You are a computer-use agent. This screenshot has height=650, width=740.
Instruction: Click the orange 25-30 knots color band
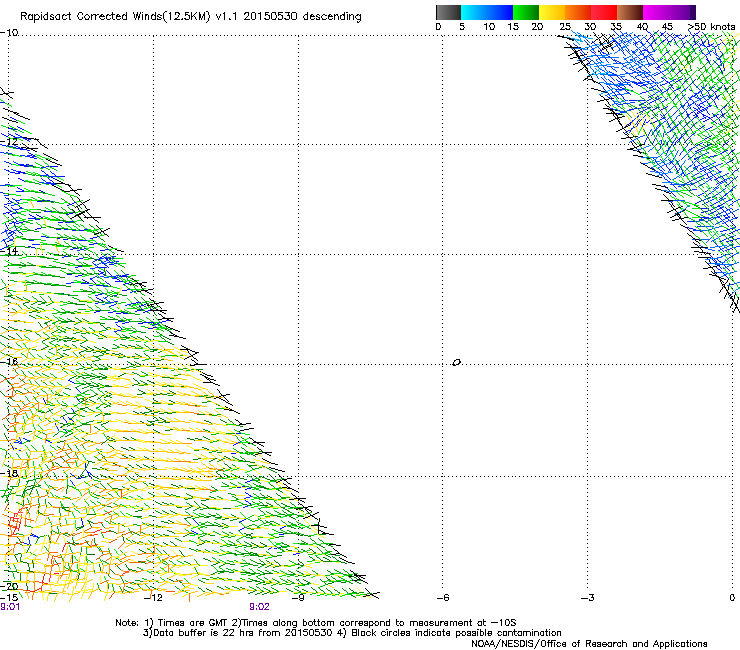click(x=578, y=12)
